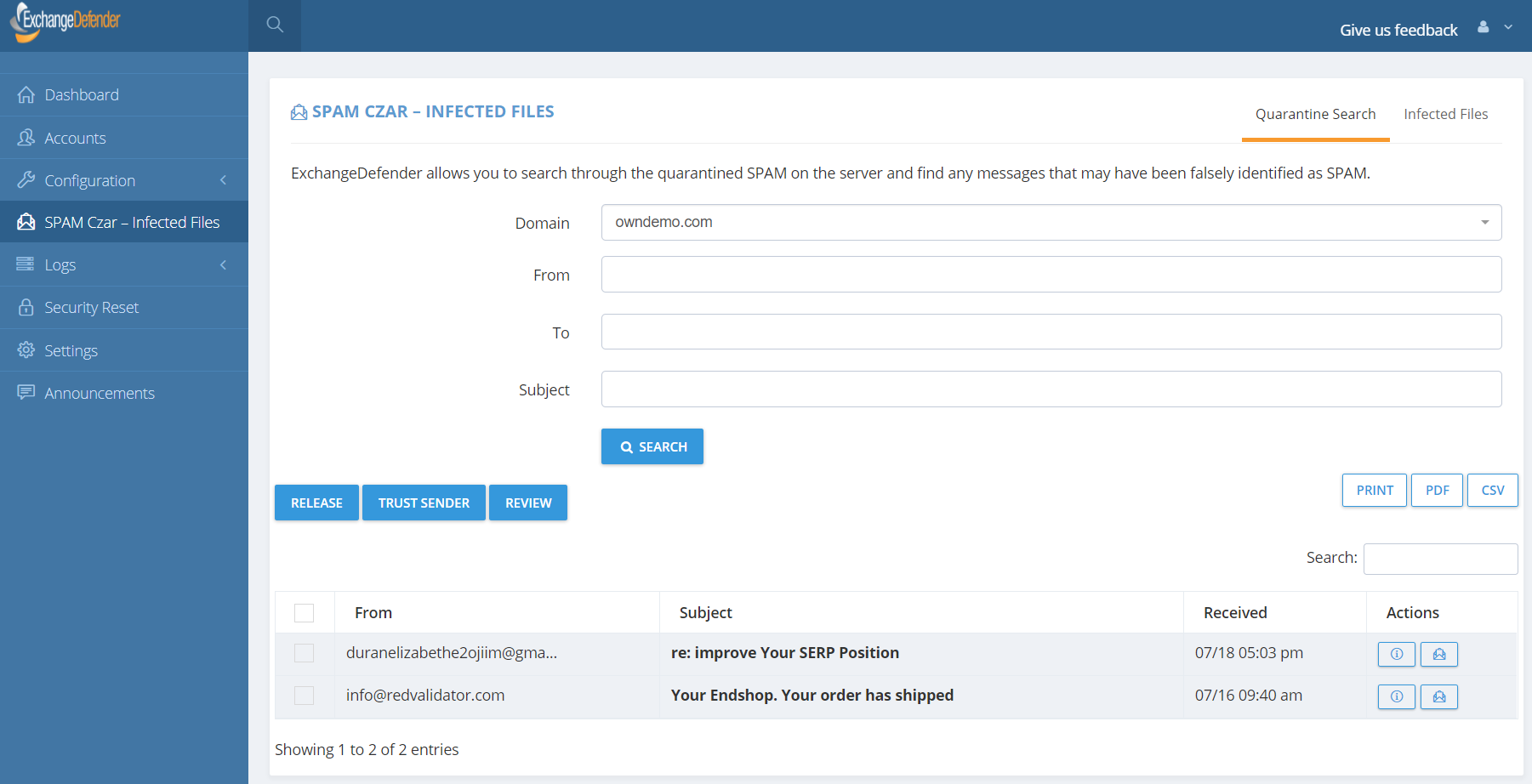This screenshot has height=784, width=1532.
Task: Switch to the Quarantine Search tab
Action: (x=1315, y=114)
